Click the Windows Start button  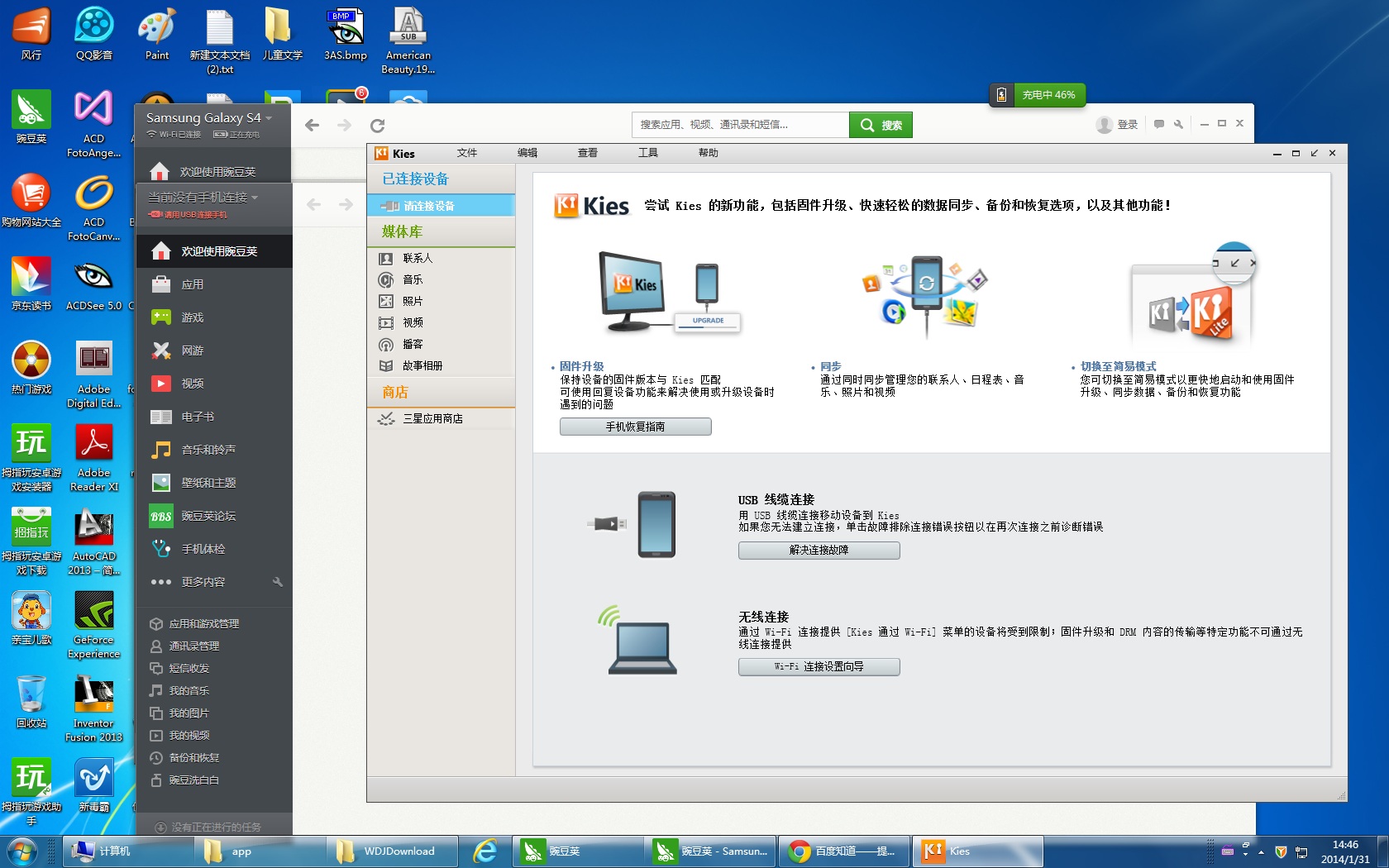point(21,851)
